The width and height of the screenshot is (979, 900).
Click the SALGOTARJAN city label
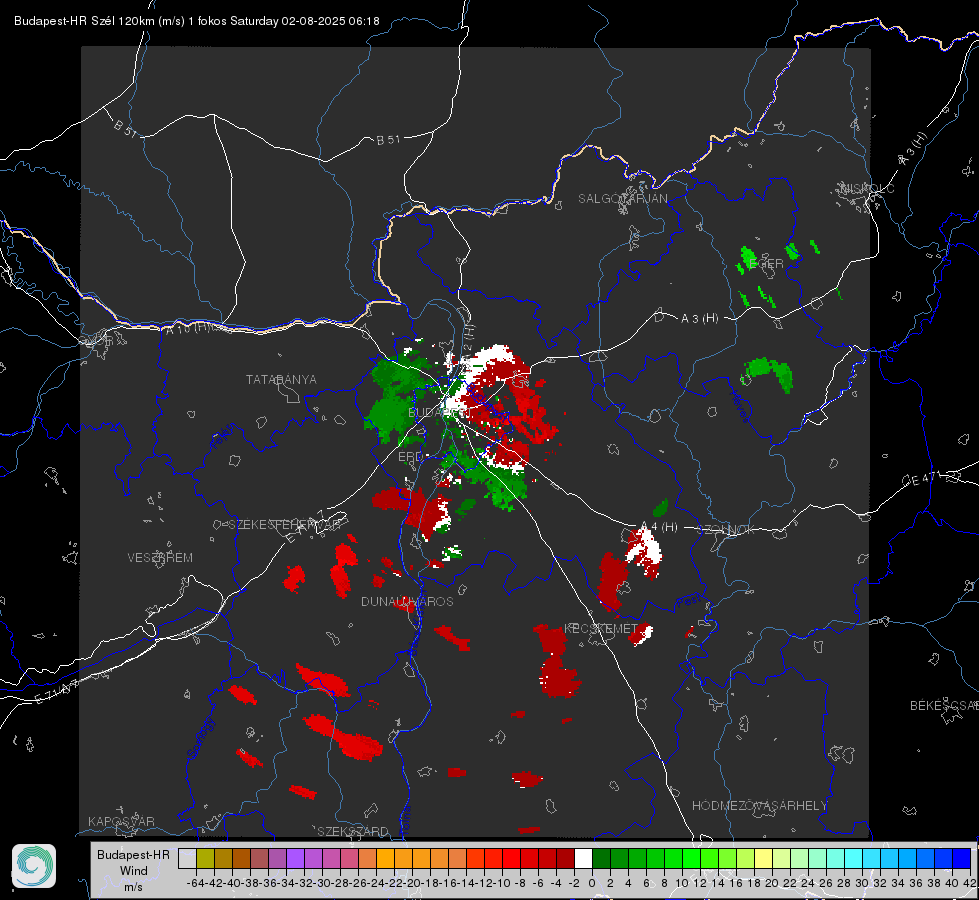click(x=622, y=199)
